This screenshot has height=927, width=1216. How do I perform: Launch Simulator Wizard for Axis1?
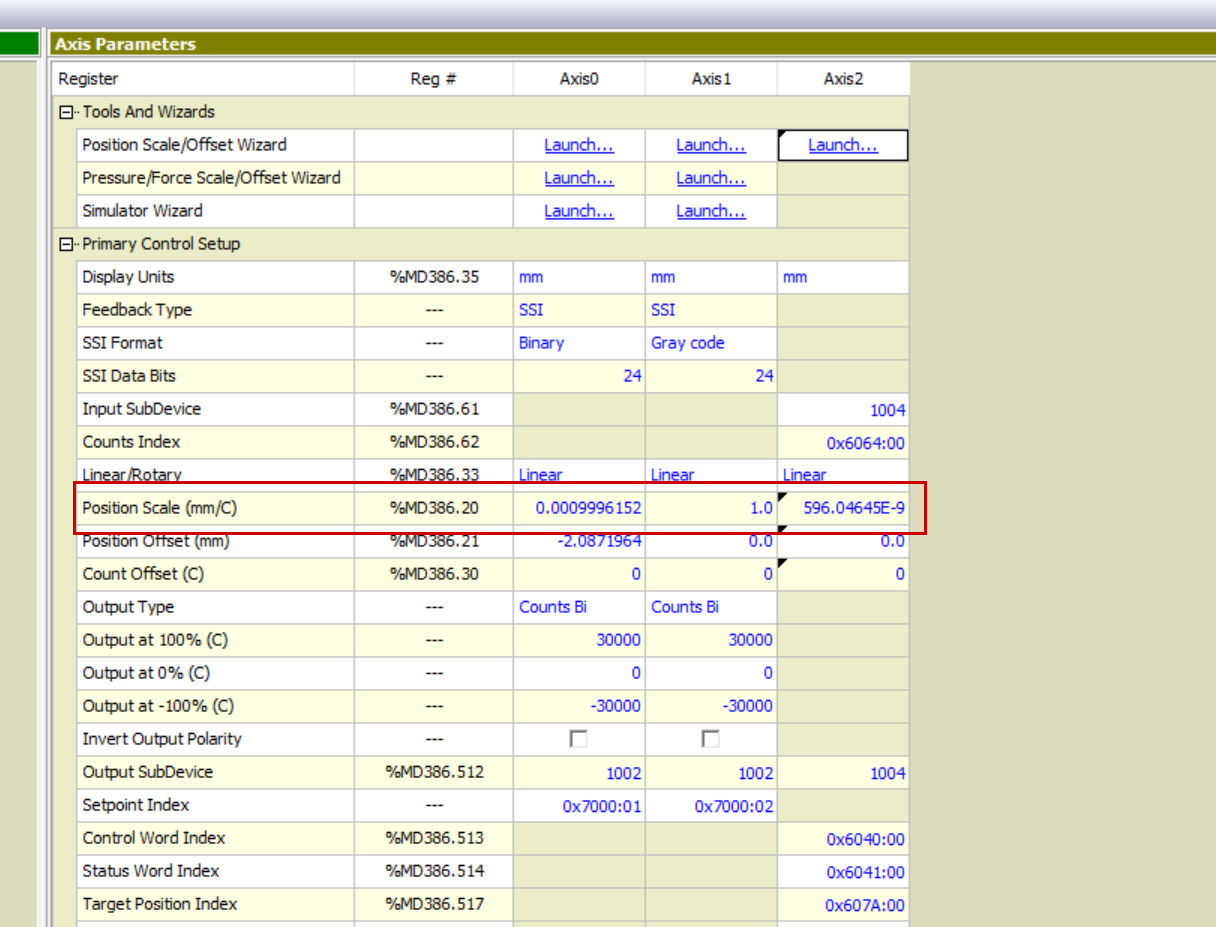[711, 211]
